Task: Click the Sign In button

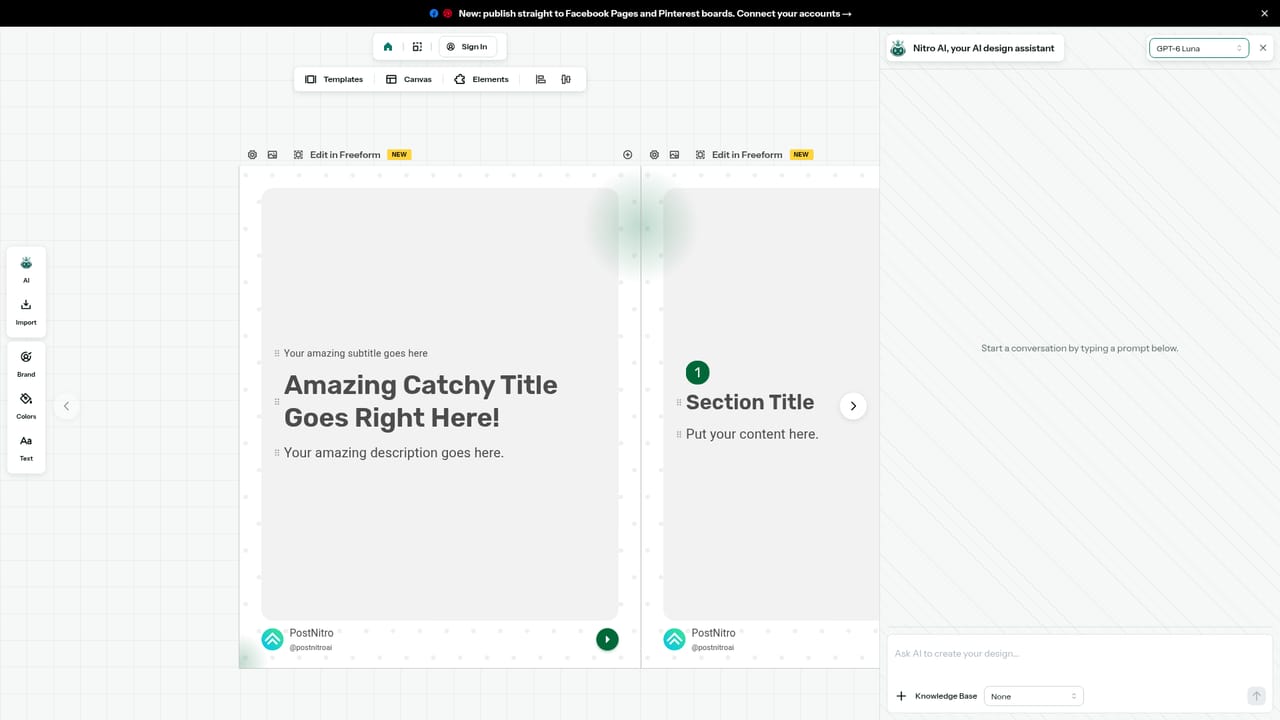Action: point(467,47)
